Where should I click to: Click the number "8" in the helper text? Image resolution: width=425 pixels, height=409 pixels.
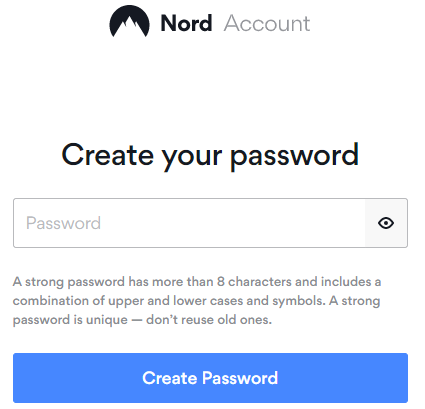(221, 282)
